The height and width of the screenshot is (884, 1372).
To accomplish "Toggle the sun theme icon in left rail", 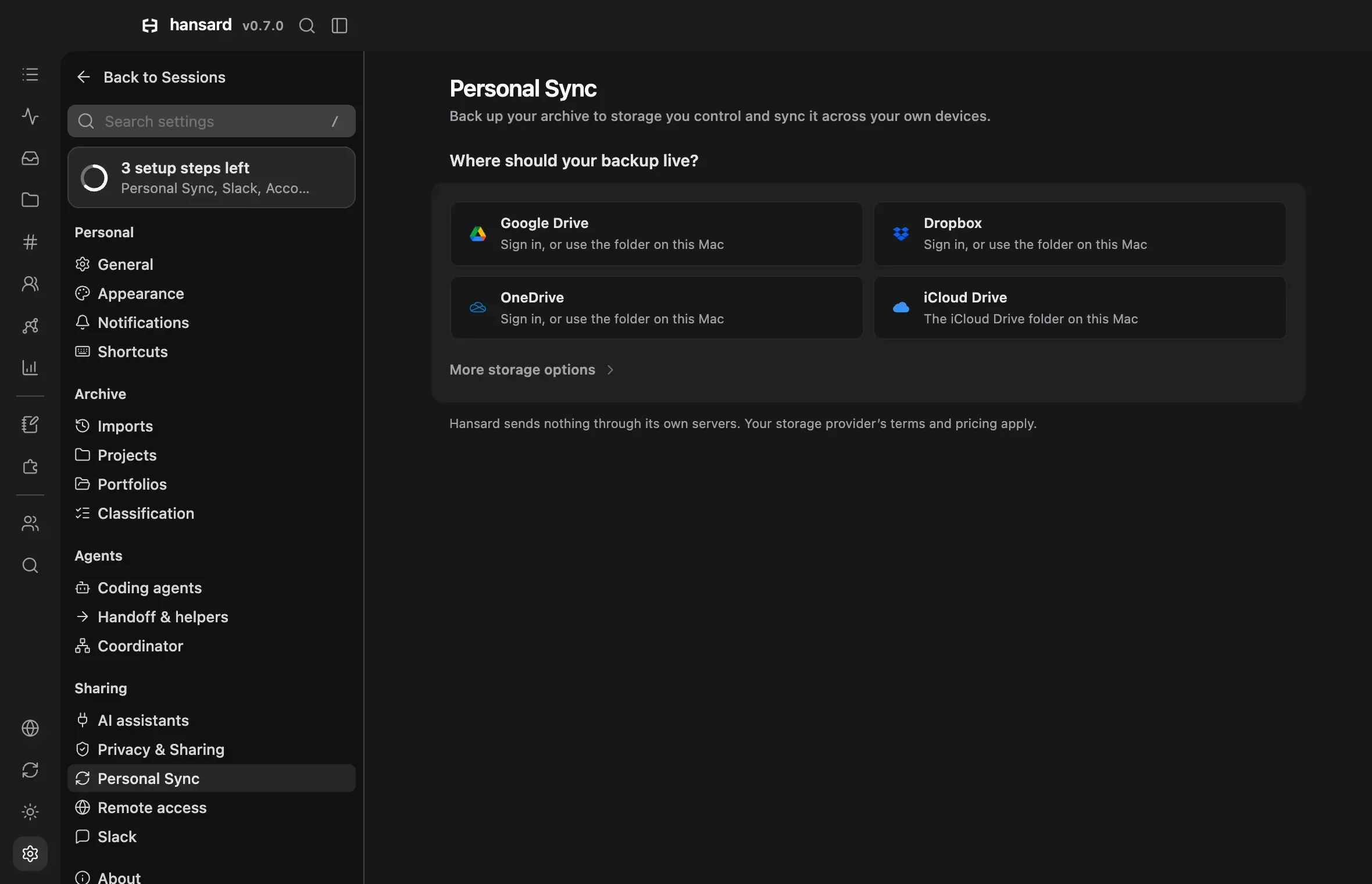I will [x=30, y=812].
